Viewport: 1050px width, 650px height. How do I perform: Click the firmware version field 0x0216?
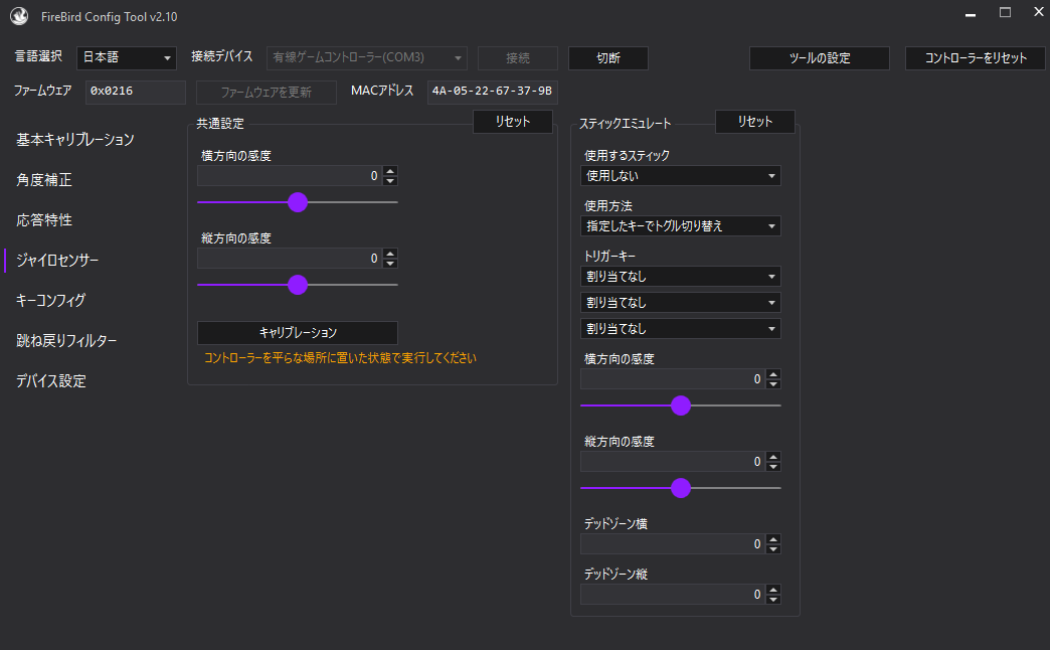coord(135,92)
